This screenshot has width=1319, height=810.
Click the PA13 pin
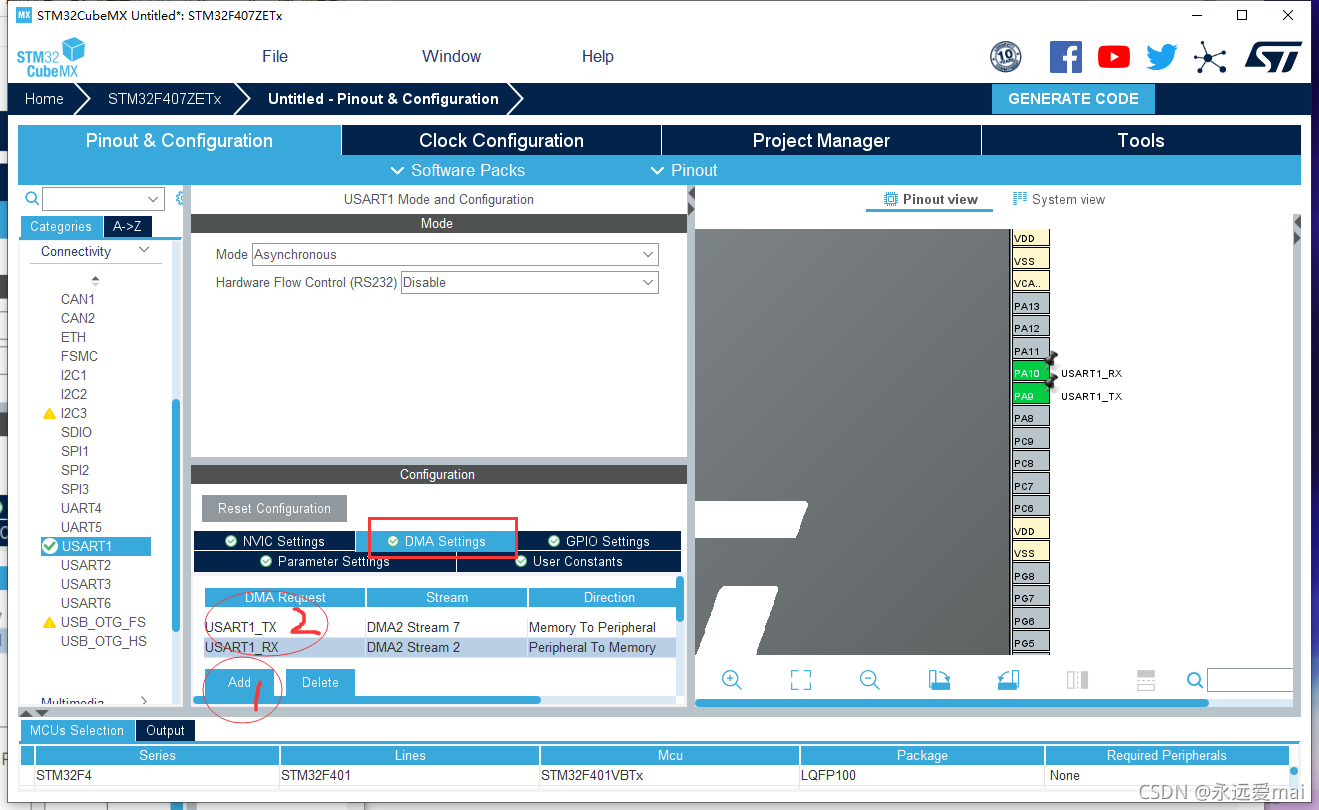1030,306
